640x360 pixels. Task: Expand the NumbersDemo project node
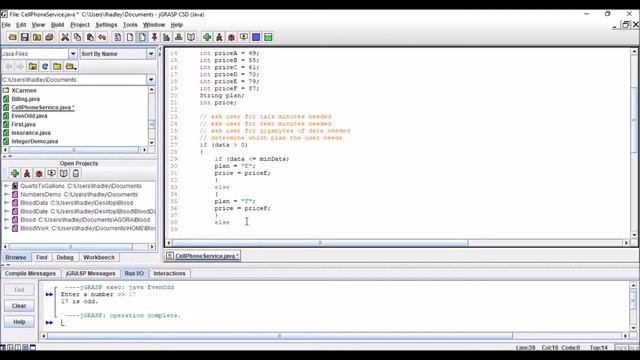pos(7,194)
